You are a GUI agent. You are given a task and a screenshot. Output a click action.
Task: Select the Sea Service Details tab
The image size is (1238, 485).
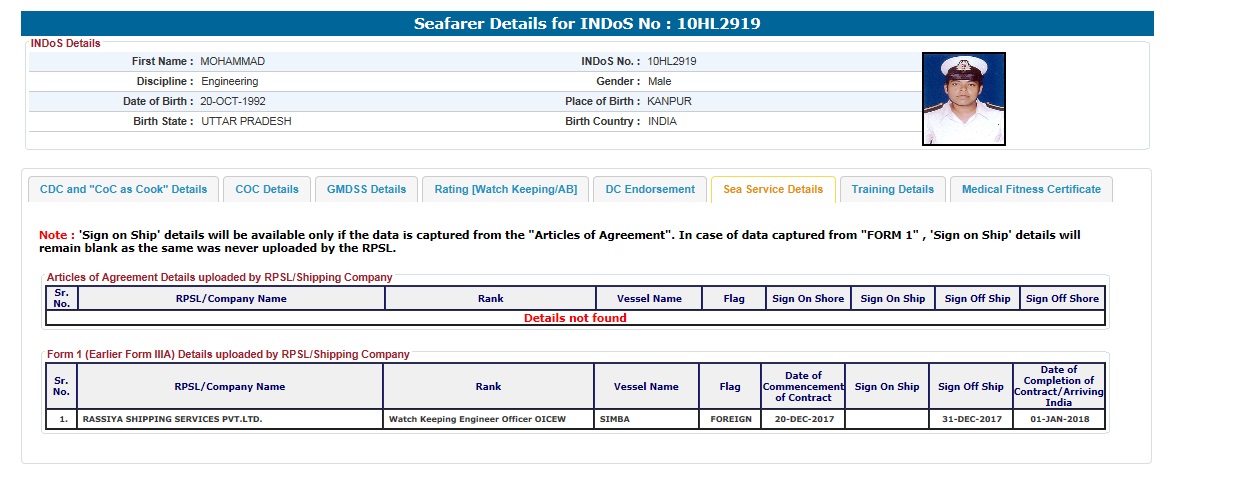pos(772,189)
